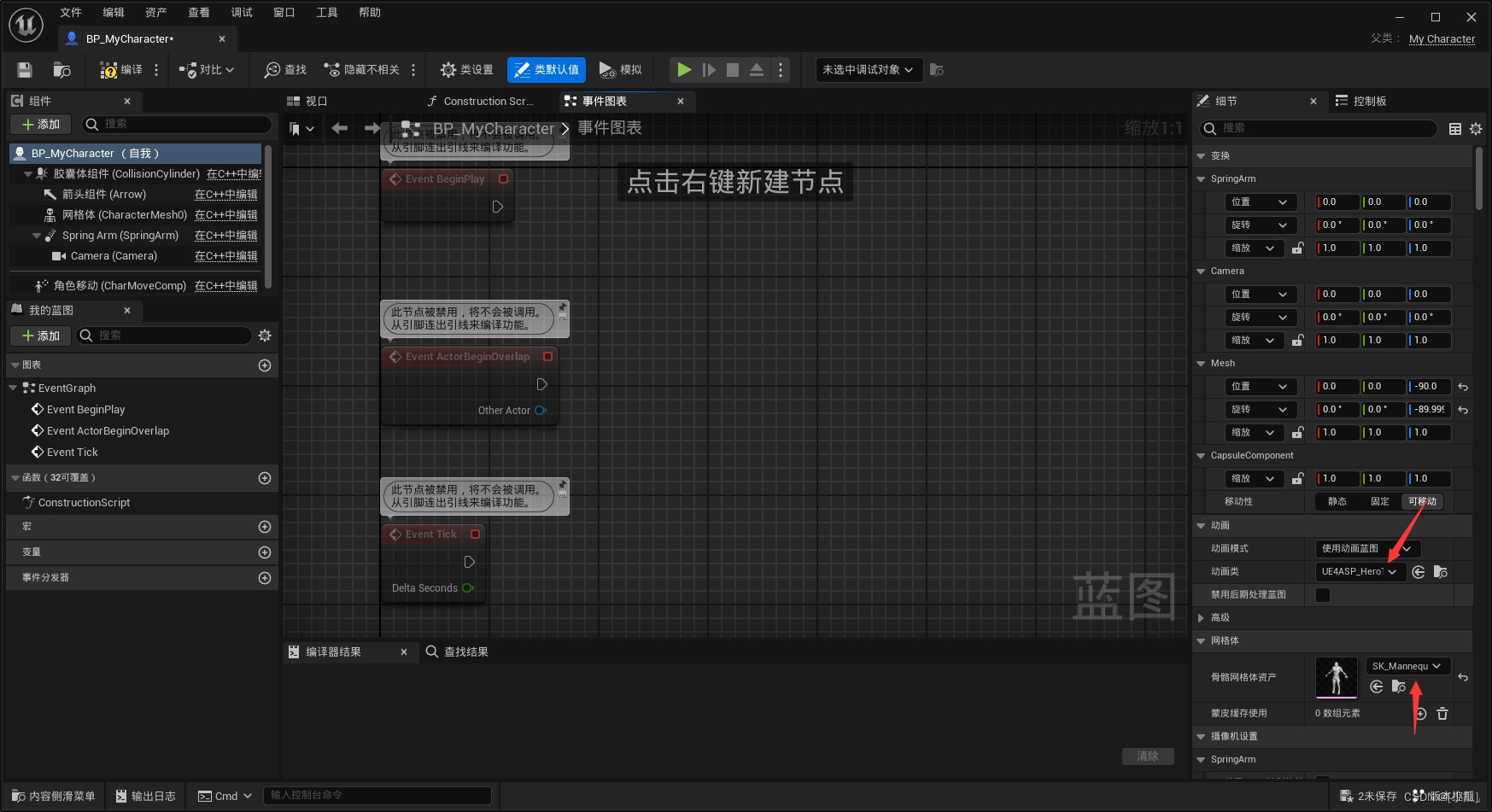Open the 动画模式 dropdown
Image resolution: width=1492 pixels, height=812 pixels.
coord(1367,549)
